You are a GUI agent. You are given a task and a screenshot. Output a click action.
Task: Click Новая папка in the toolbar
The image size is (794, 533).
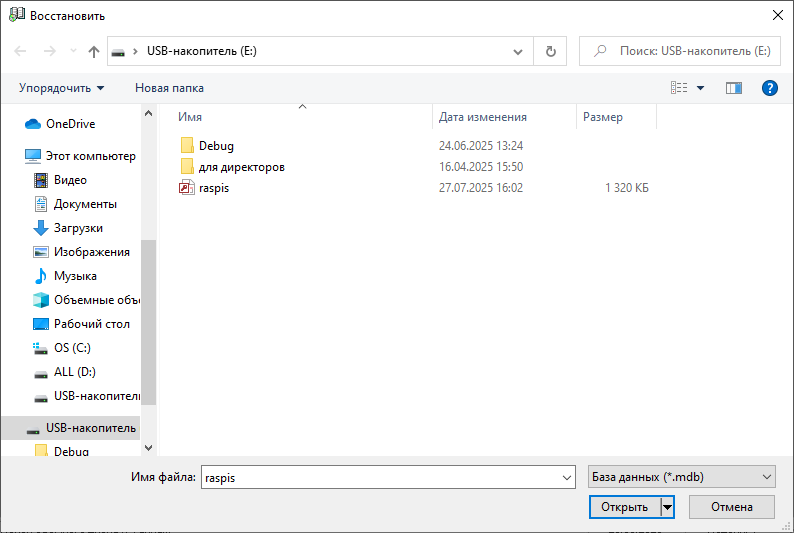click(169, 88)
